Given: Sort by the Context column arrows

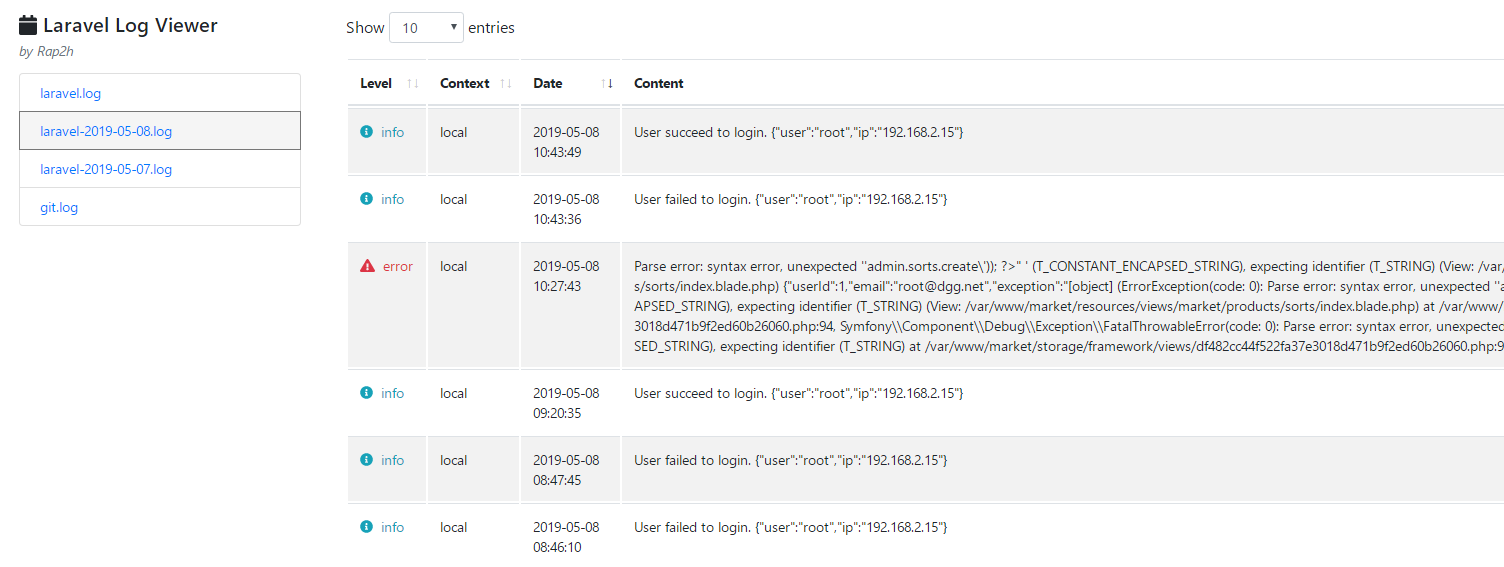Looking at the screenshot, I should click(506, 83).
